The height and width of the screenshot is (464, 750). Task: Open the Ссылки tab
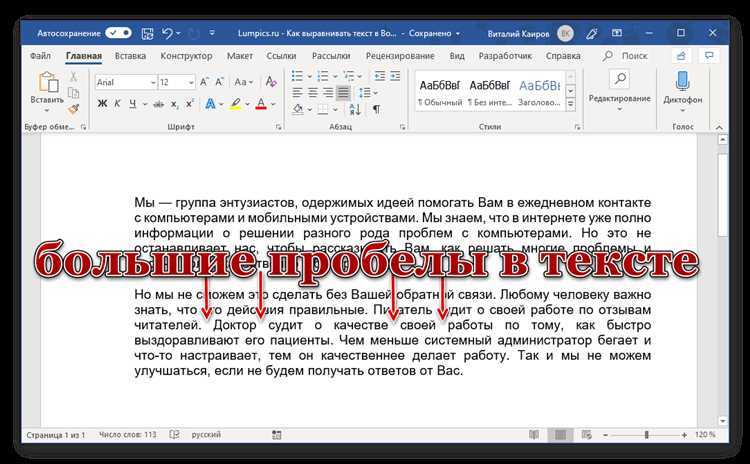[x=281, y=56]
